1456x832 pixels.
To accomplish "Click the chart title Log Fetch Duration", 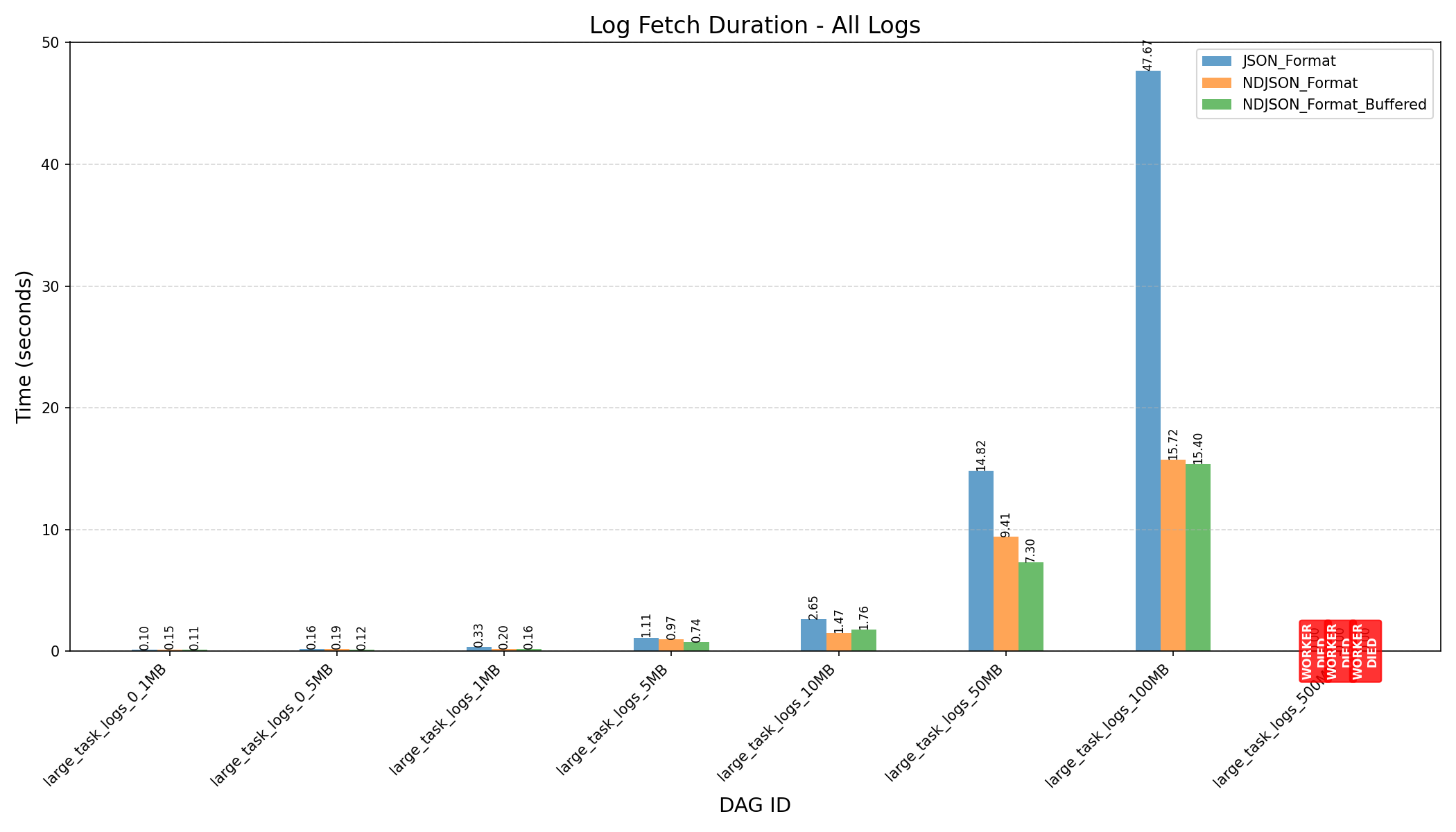I will click(x=754, y=26).
